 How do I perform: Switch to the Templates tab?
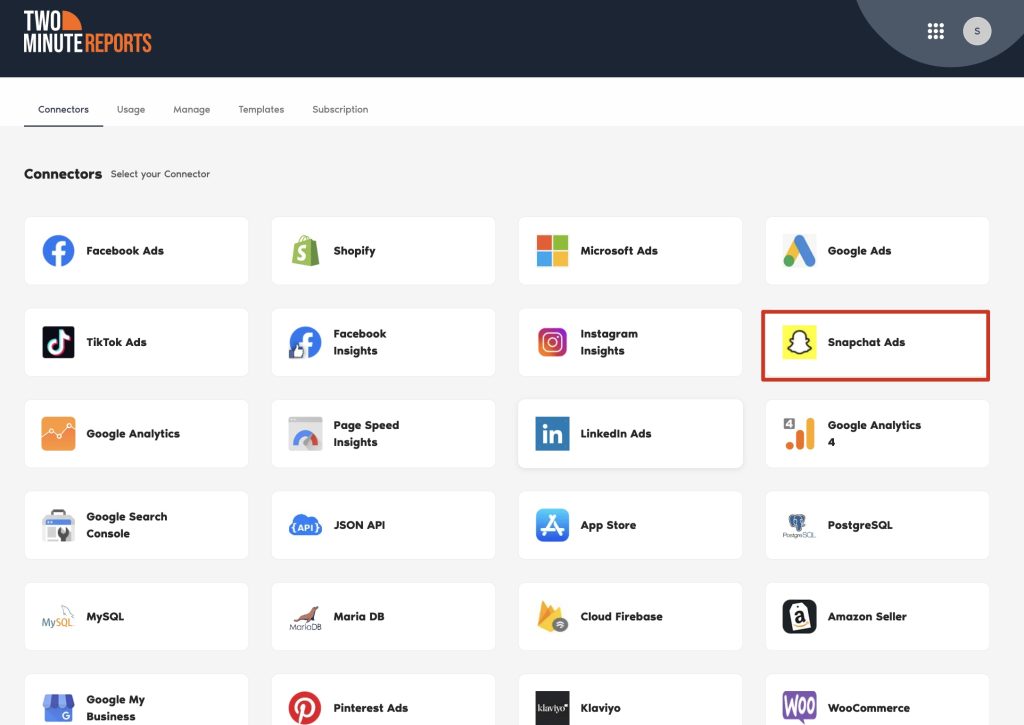point(261,110)
